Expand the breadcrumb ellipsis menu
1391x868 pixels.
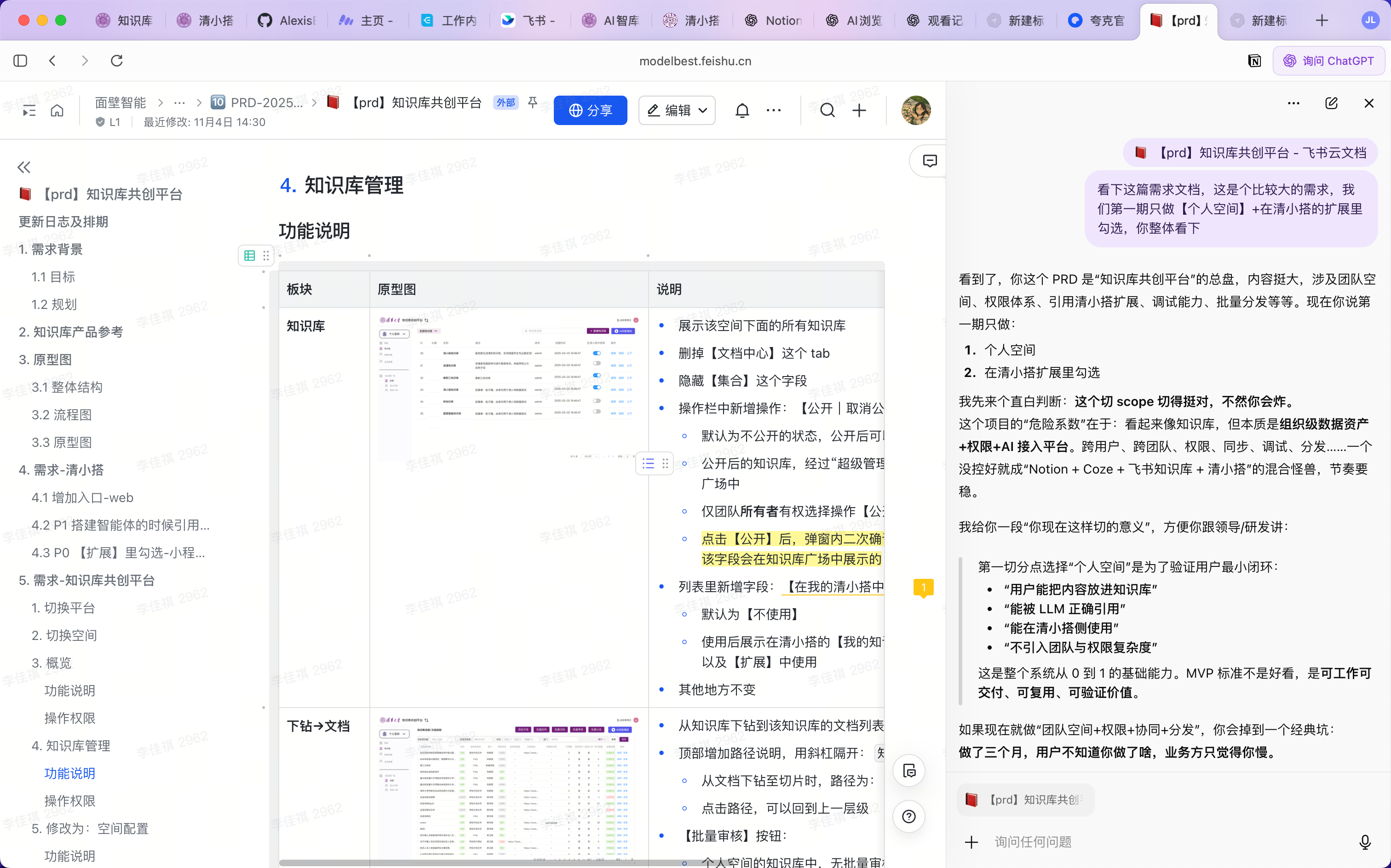pos(179,103)
